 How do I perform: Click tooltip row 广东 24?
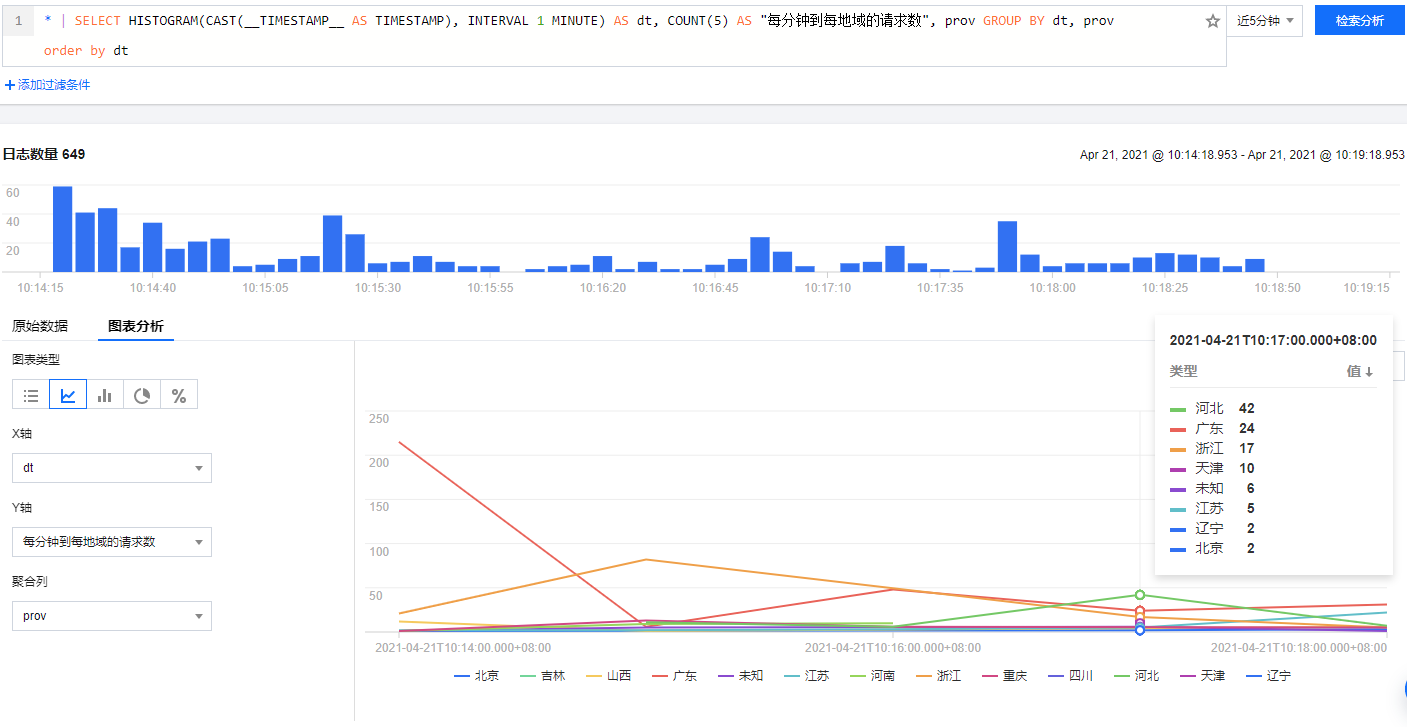click(x=1273, y=428)
